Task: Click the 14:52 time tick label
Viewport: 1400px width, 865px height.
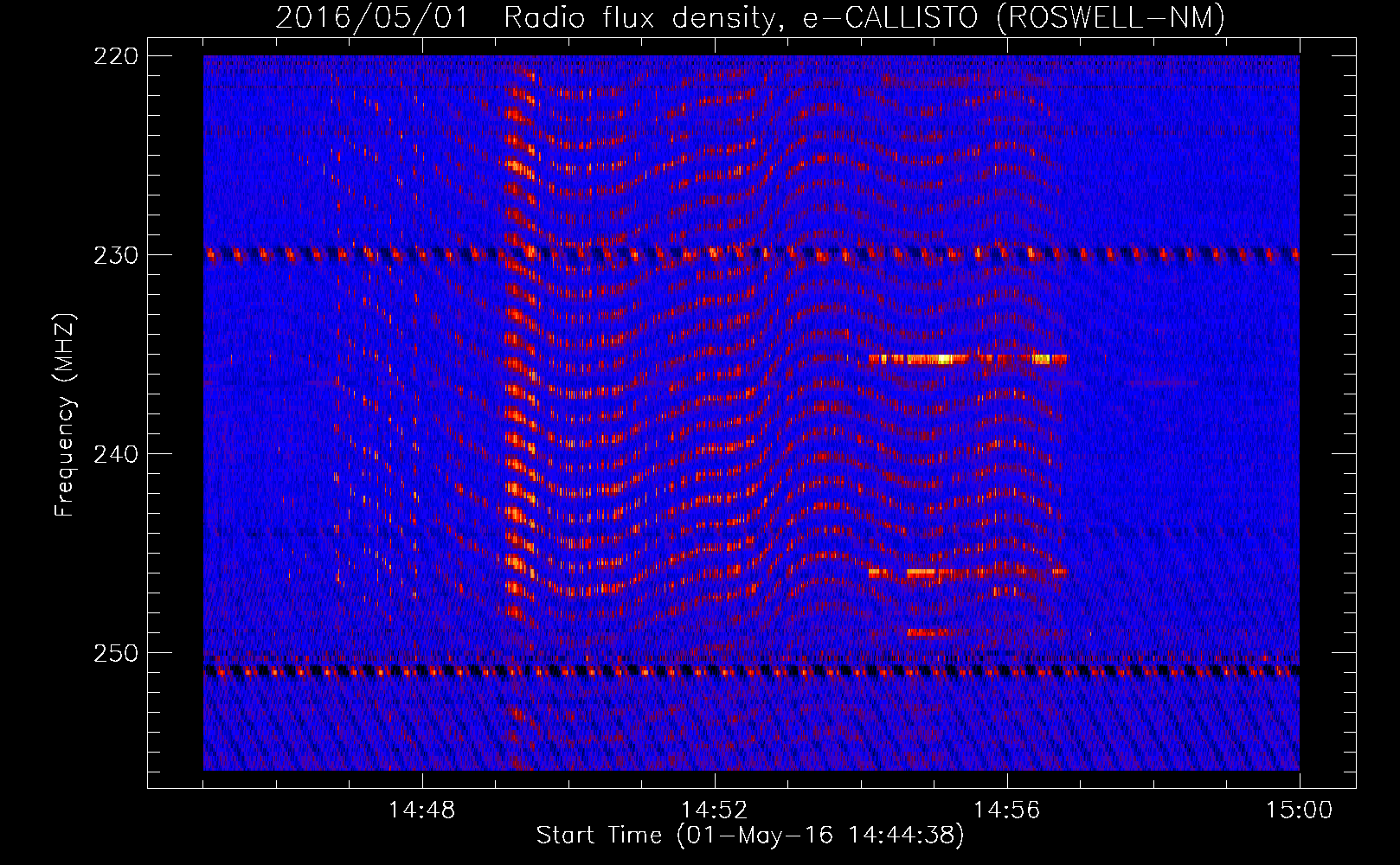Action: point(715,810)
